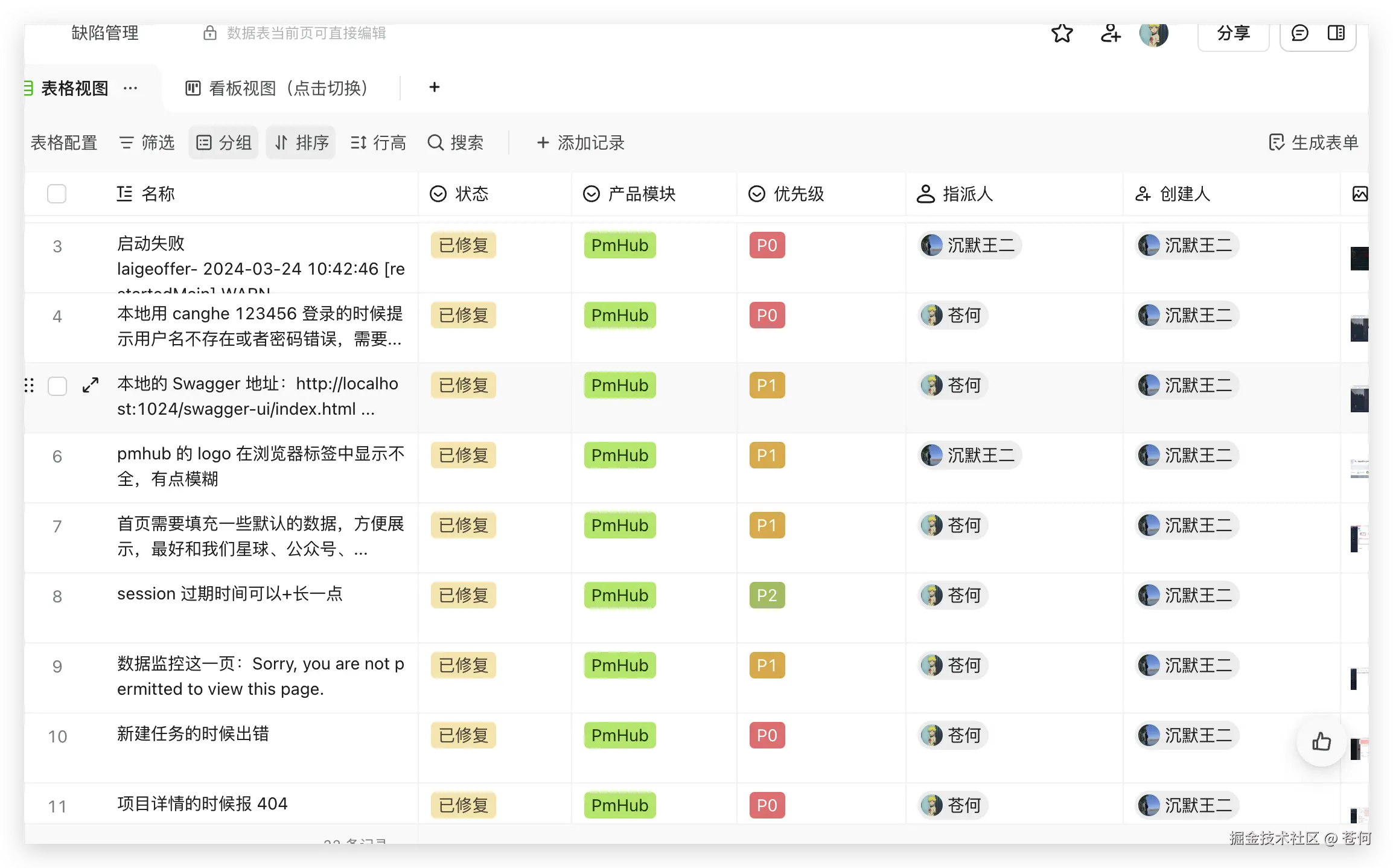Add a new view with plus
The image size is (1393, 868).
[434, 88]
